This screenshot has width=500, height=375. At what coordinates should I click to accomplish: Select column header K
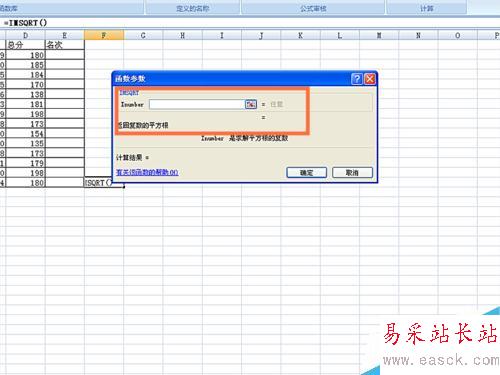coord(300,35)
